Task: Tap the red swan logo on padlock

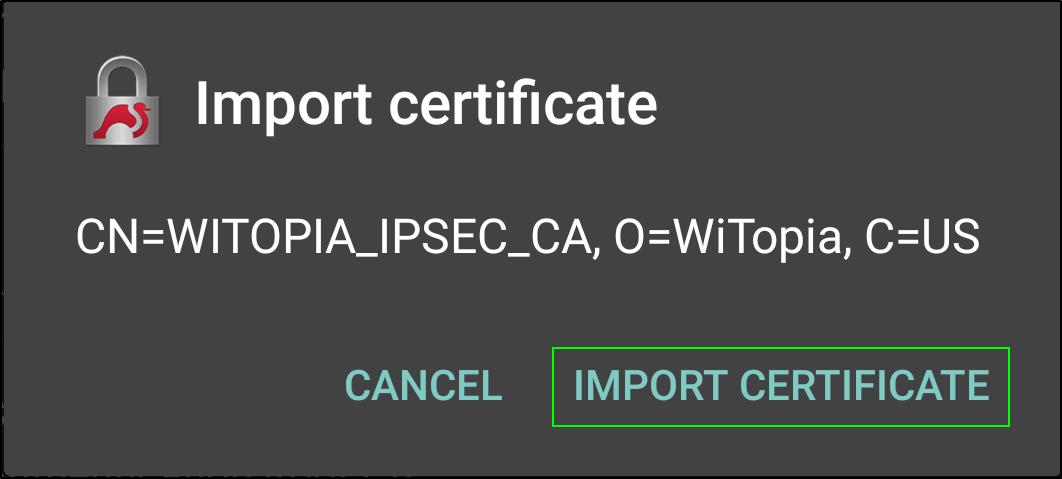Action: coord(122,120)
